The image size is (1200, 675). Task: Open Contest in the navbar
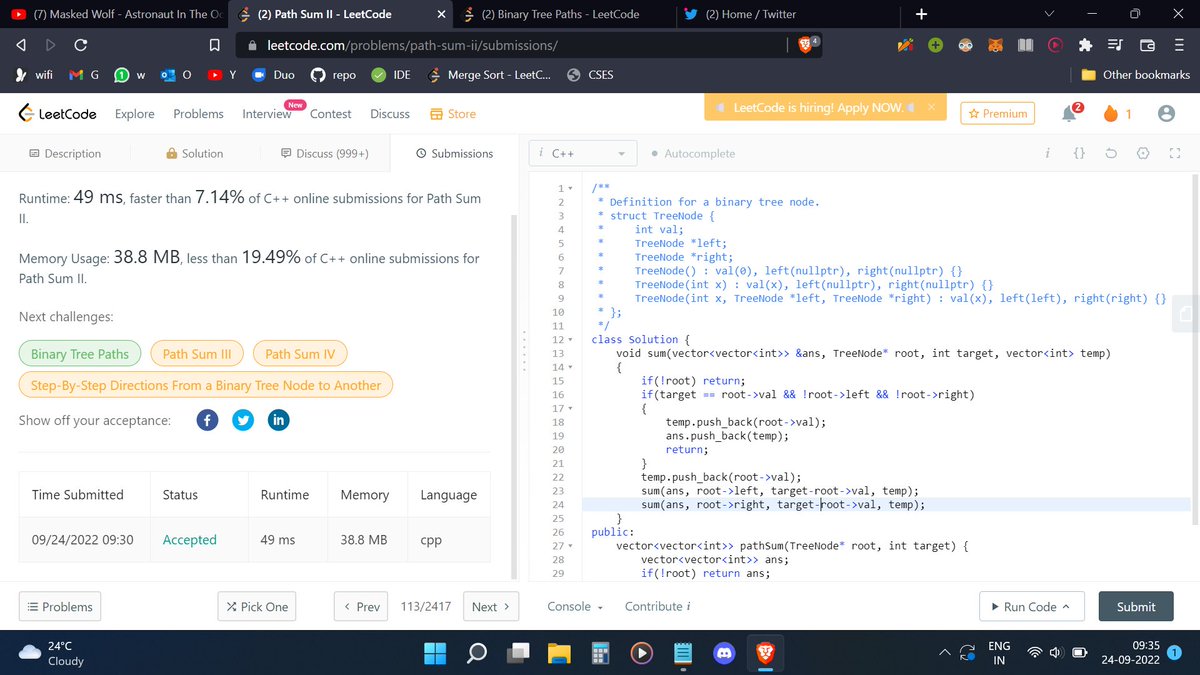(x=330, y=114)
